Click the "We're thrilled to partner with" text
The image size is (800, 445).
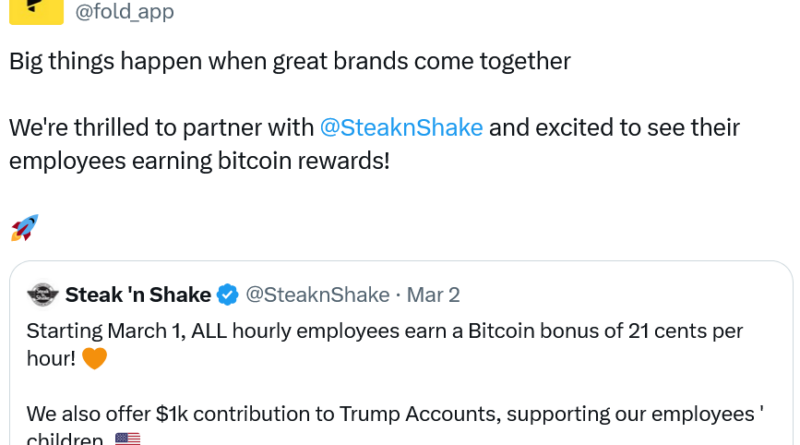pyautogui.click(x=162, y=128)
